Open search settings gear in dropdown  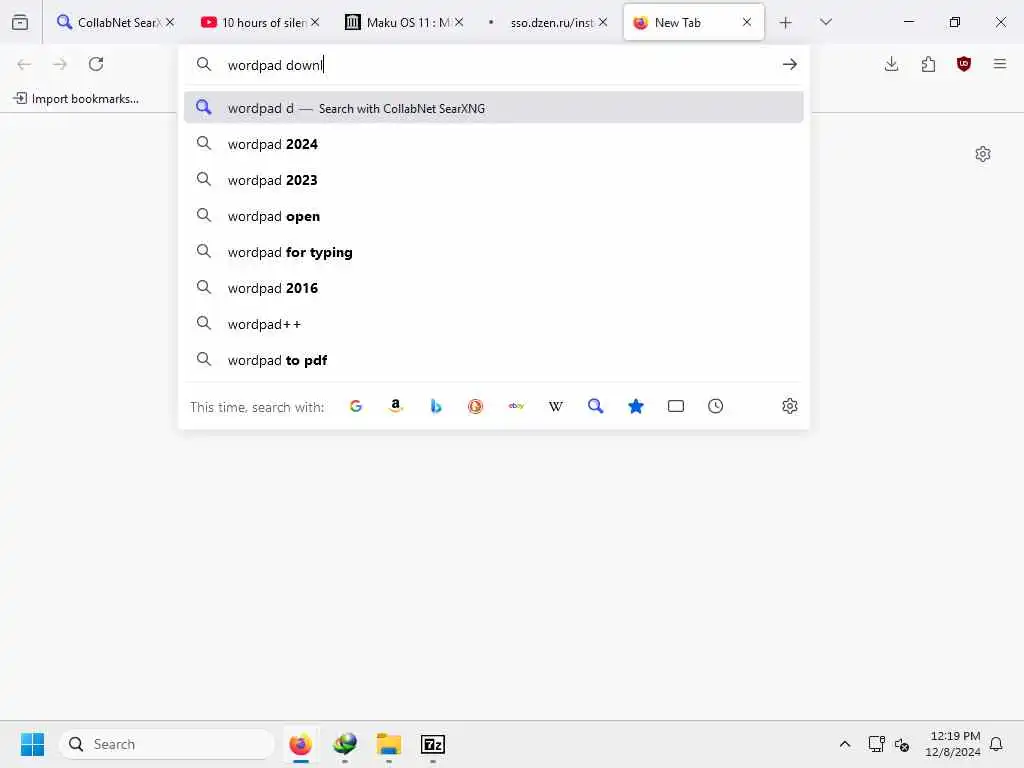790,406
